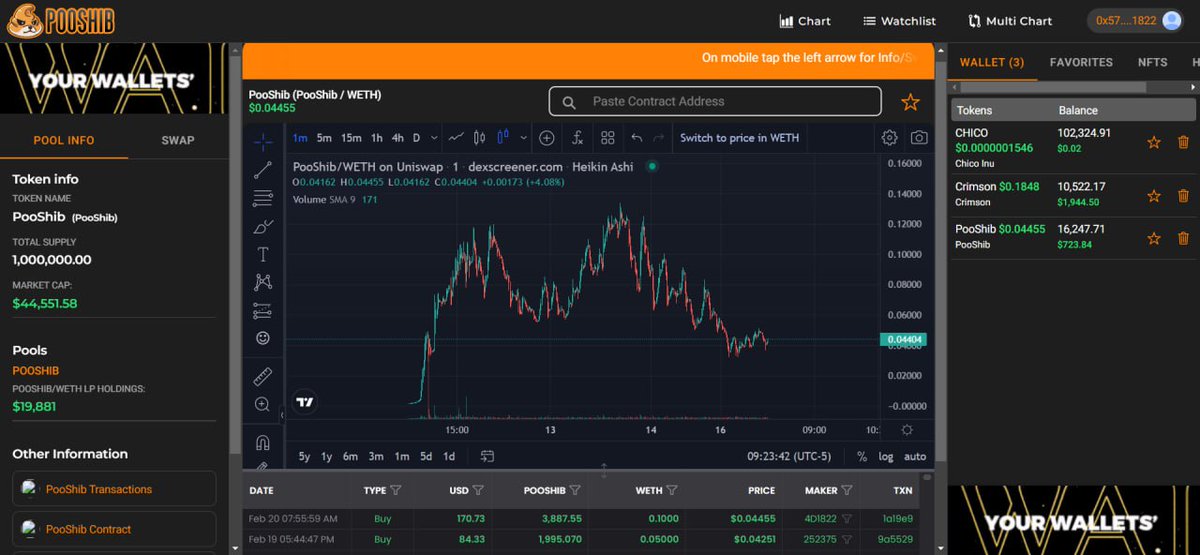Click the candles chart style icon
Image resolution: width=1200 pixels, height=555 pixels.
pyautogui.click(x=479, y=137)
